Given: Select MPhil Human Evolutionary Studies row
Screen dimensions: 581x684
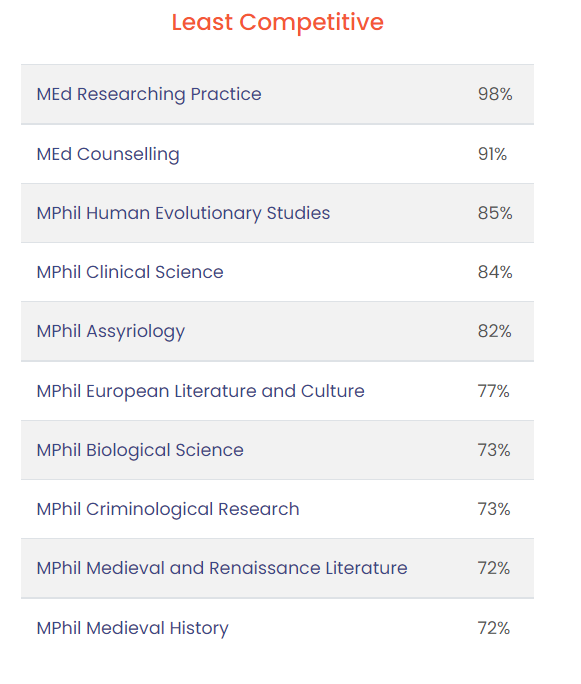Looking at the screenshot, I should 277,213.
